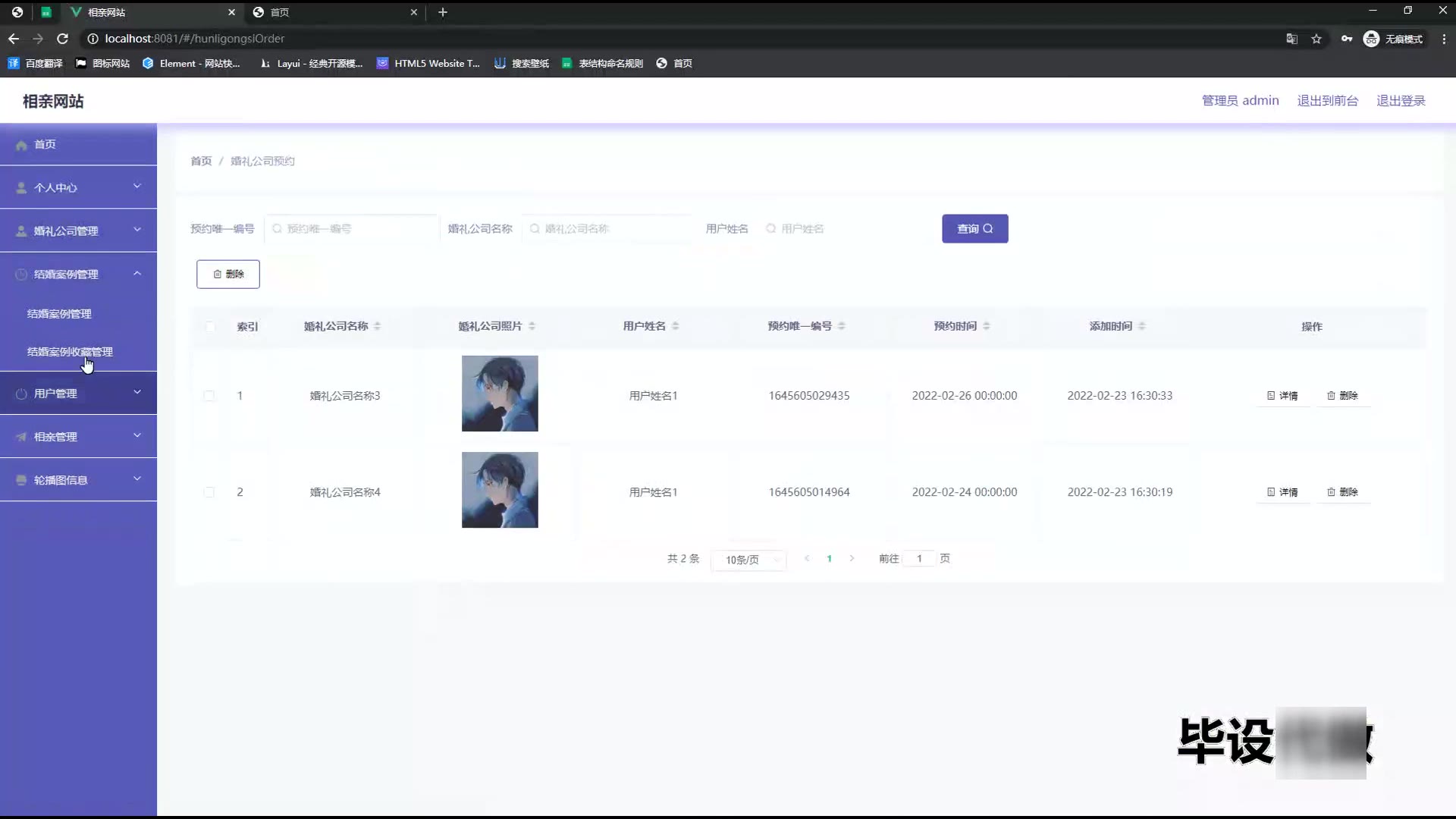Image resolution: width=1456 pixels, height=819 pixels.
Task: Check the checkbox for row 1
Action: point(209,396)
